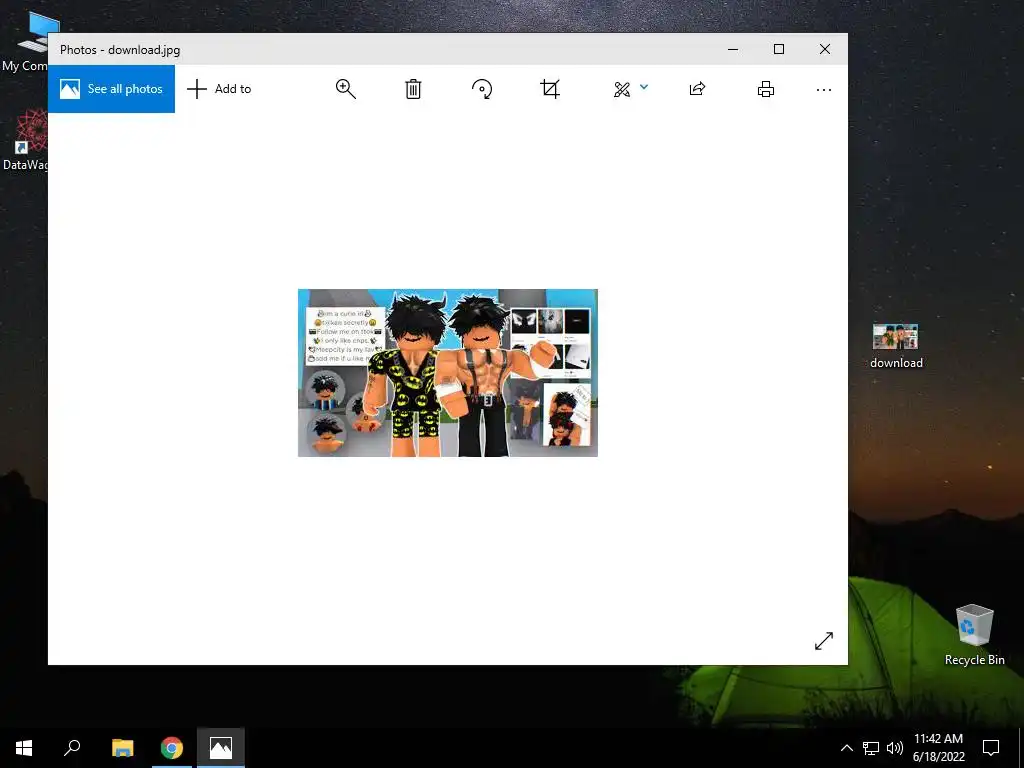
Task: Open the clock showing 11:42 AM
Action: point(938,748)
